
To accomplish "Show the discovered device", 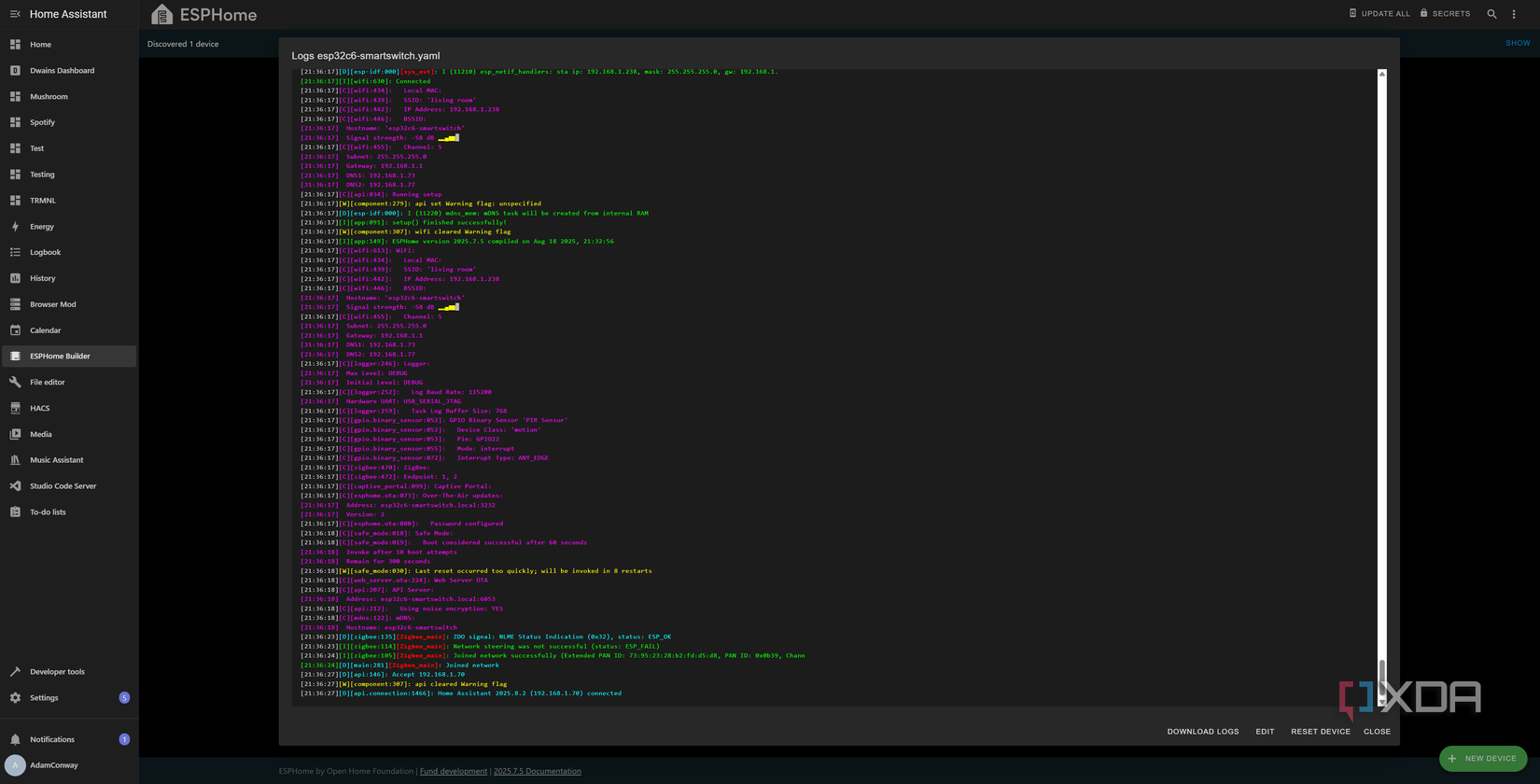I will [x=1518, y=43].
